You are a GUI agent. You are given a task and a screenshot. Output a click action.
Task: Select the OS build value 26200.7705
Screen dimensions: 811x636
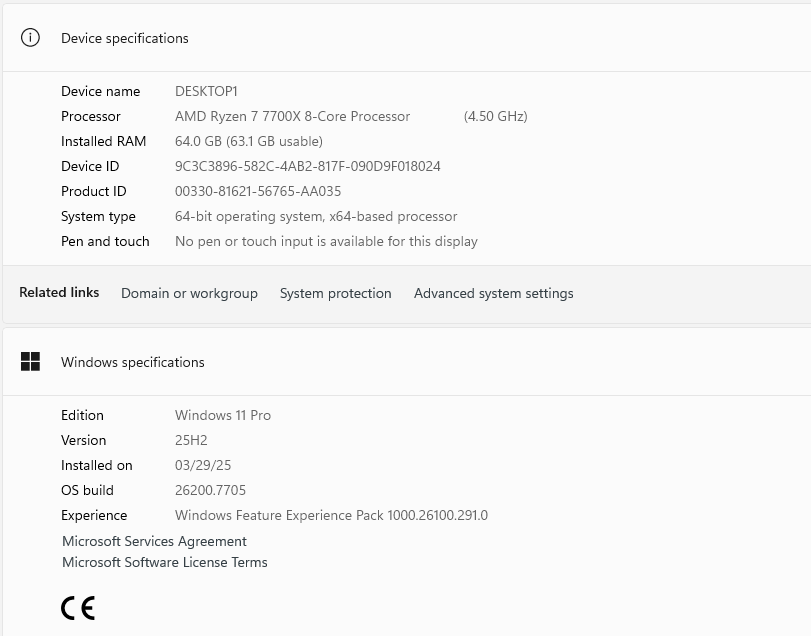click(x=210, y=490)
